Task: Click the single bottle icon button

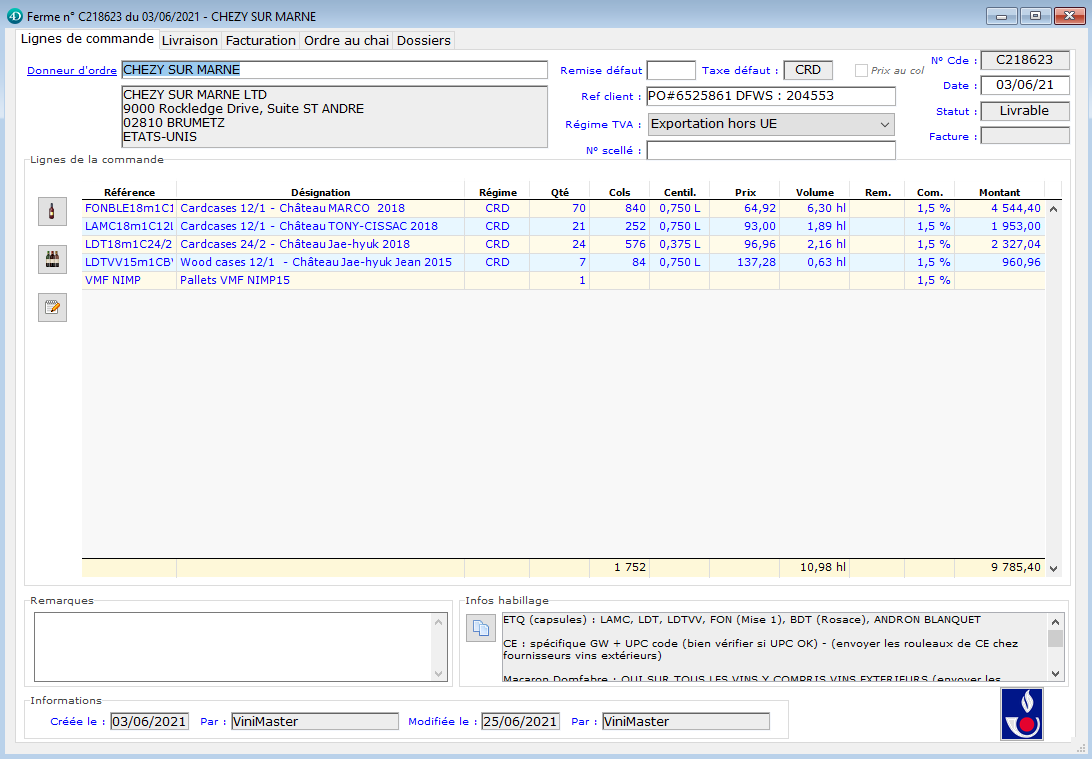Action: [52, 211]
